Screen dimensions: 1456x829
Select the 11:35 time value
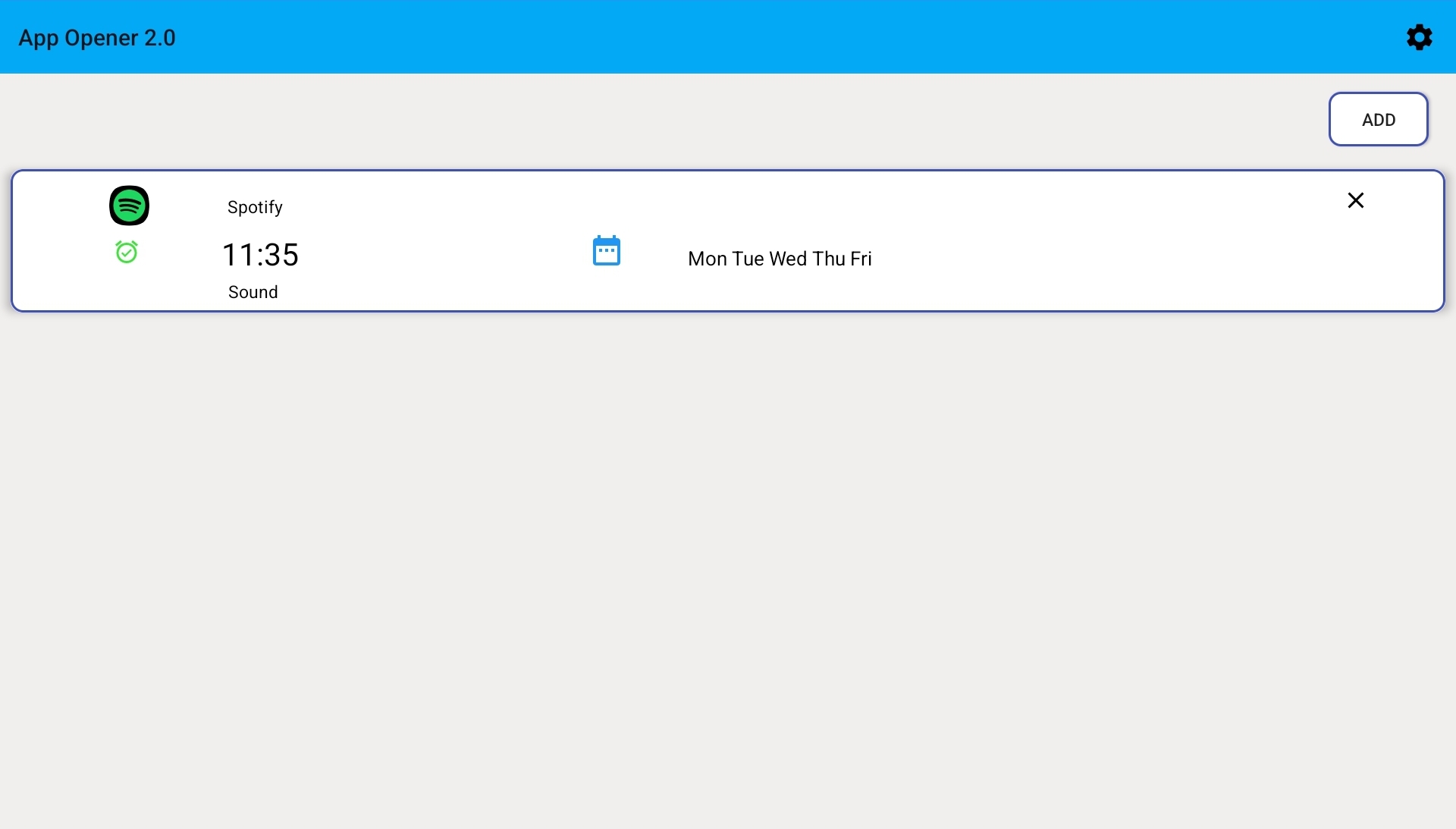point(260,255)
